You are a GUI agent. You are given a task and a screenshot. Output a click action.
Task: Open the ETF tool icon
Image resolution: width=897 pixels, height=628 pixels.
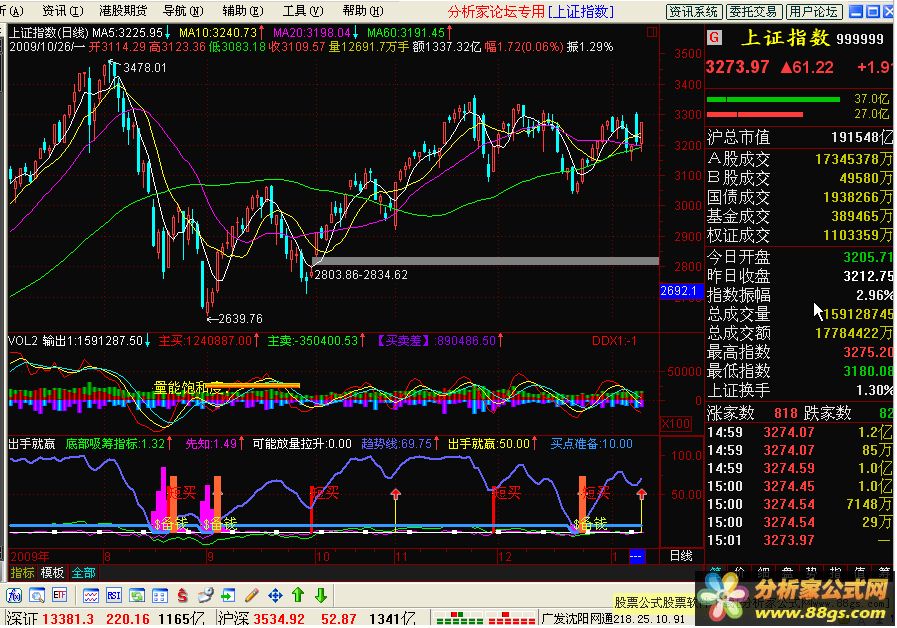click(60, 596)
